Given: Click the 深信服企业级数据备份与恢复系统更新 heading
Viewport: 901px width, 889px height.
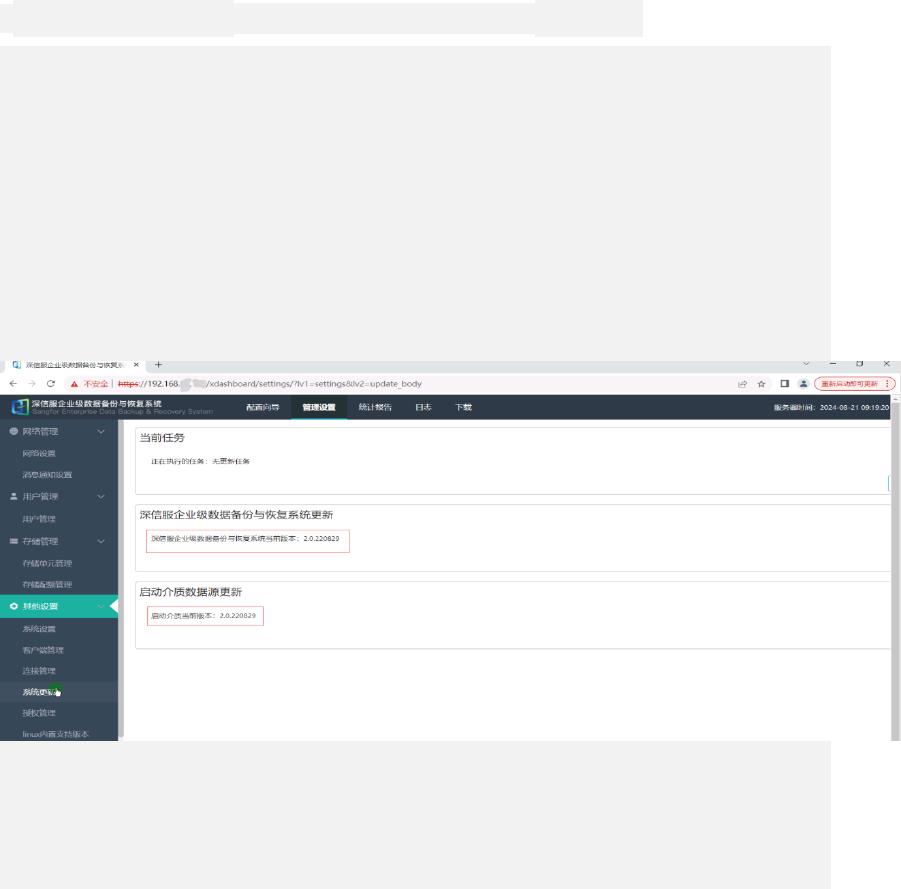Looking at the screenshot, I should pos(236,514).
